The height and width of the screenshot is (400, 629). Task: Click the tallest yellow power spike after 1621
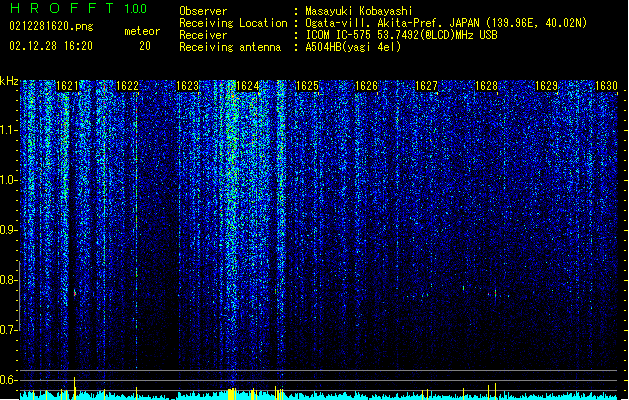click(75, 388)
